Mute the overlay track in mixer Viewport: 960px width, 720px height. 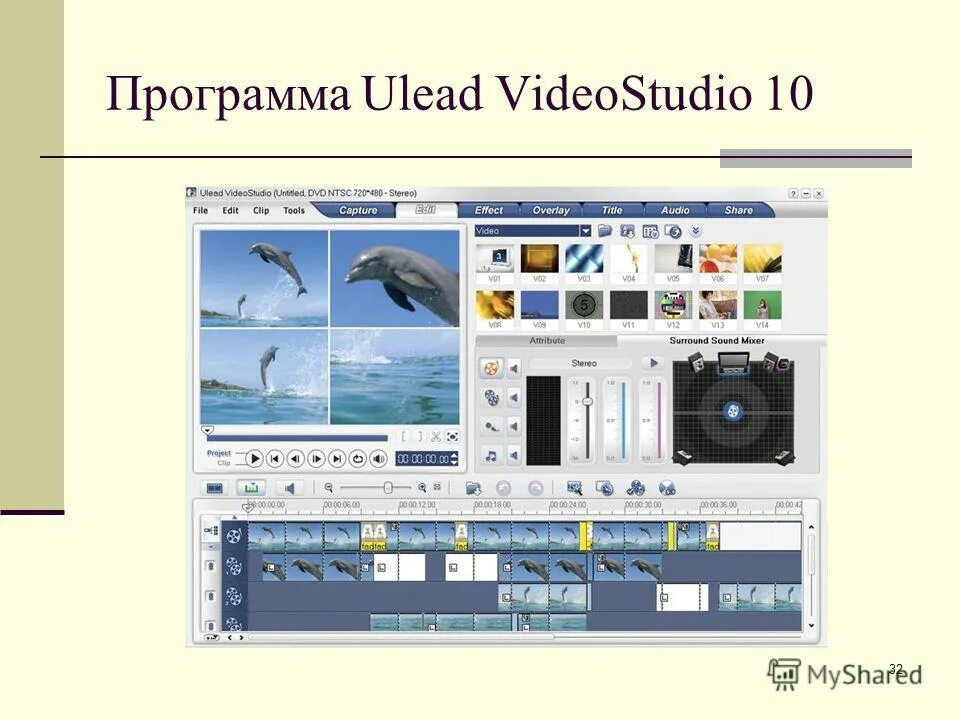514,397
